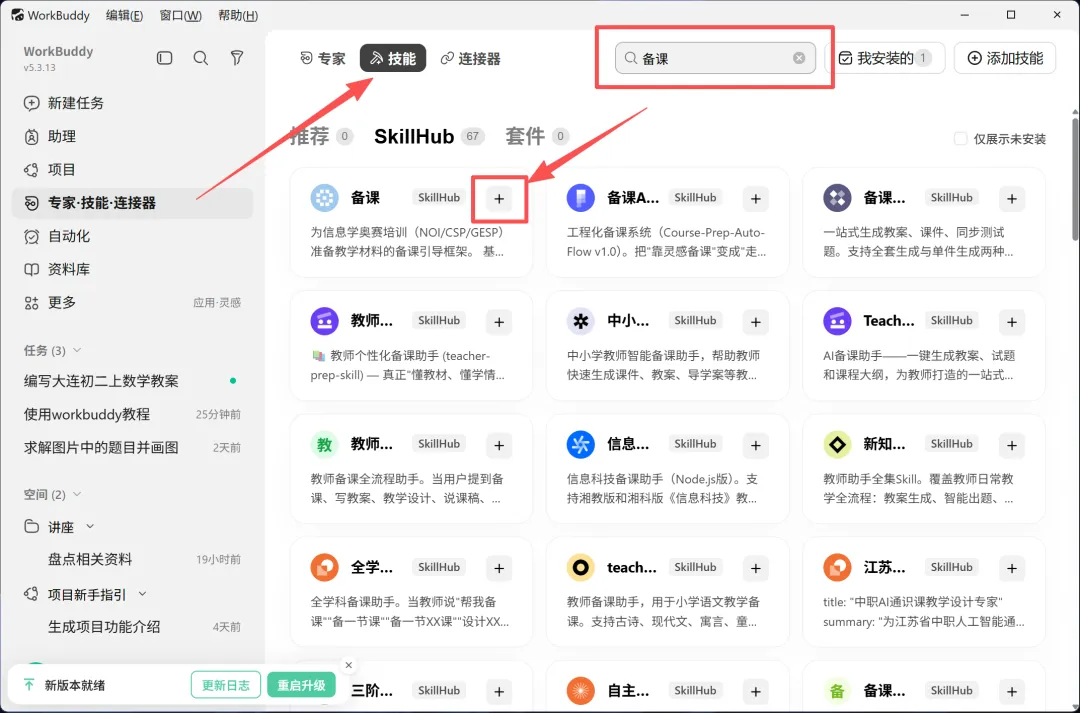
Task: Click the Teach... purple face logo
Action: [837, 321]
